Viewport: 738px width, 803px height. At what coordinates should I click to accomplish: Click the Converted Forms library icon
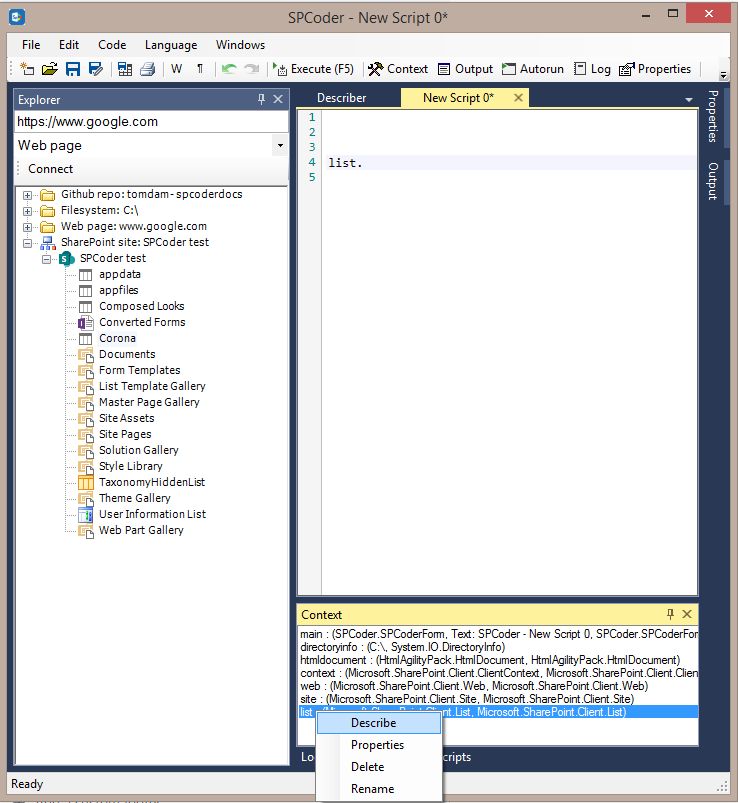coord(86,323)
